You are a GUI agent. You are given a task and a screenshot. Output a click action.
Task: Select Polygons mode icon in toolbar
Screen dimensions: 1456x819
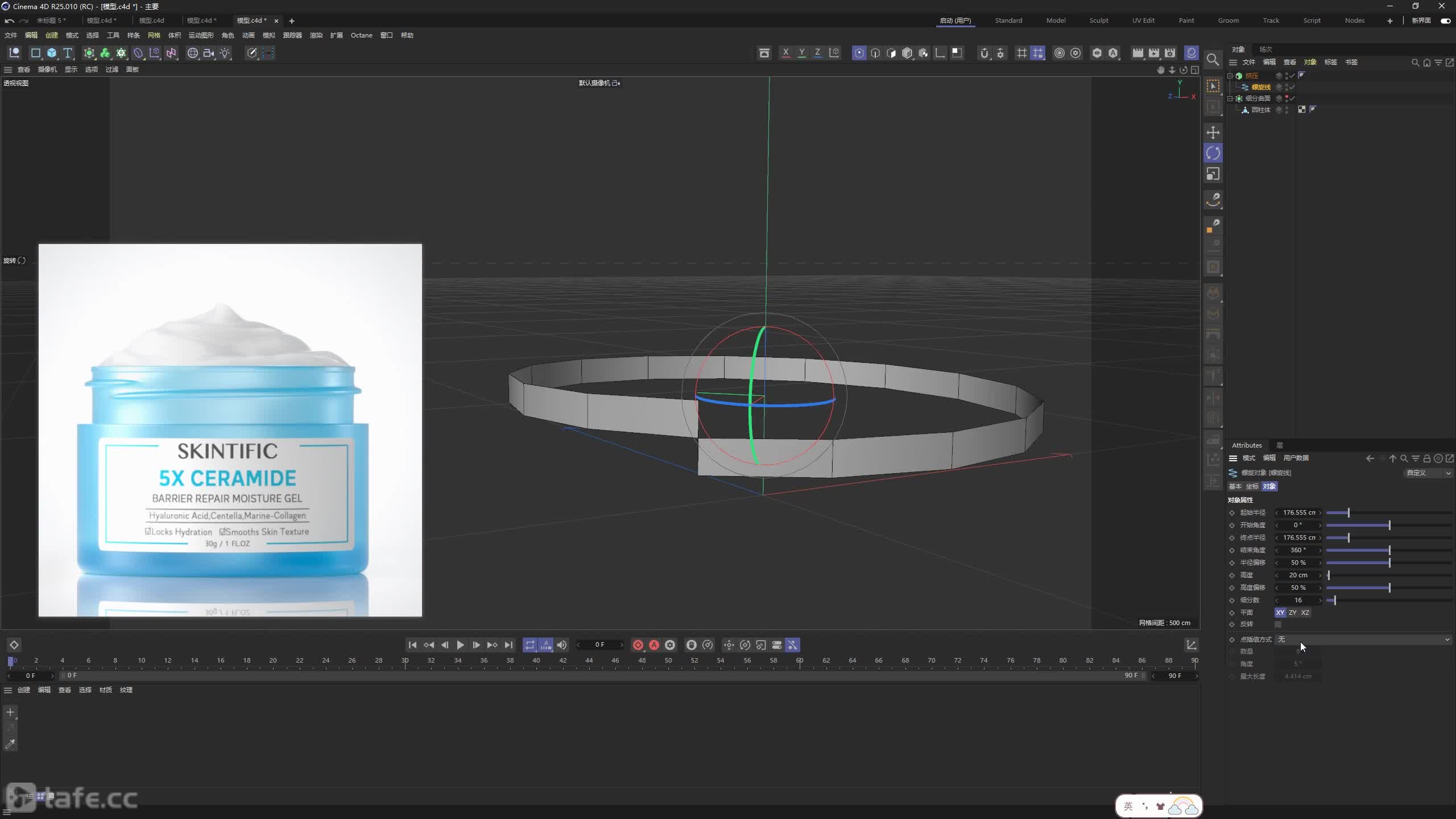[891, 53]
